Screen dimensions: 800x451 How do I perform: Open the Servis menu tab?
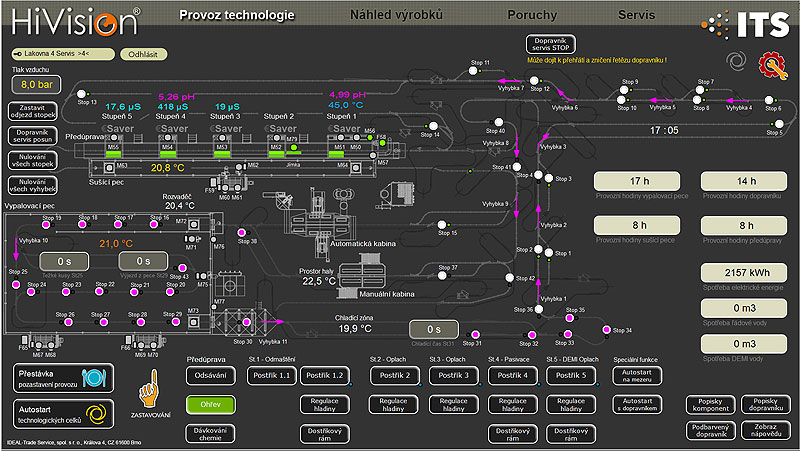click(637, 15)
